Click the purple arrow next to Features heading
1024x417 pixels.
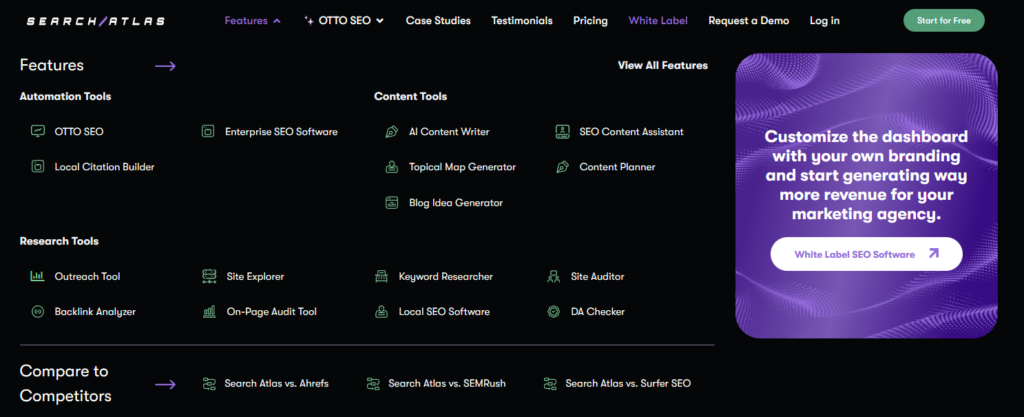coord(165,66)
